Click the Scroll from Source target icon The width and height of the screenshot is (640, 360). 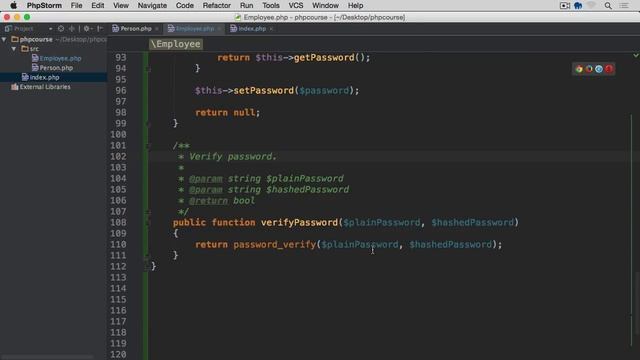pos(61,29)
